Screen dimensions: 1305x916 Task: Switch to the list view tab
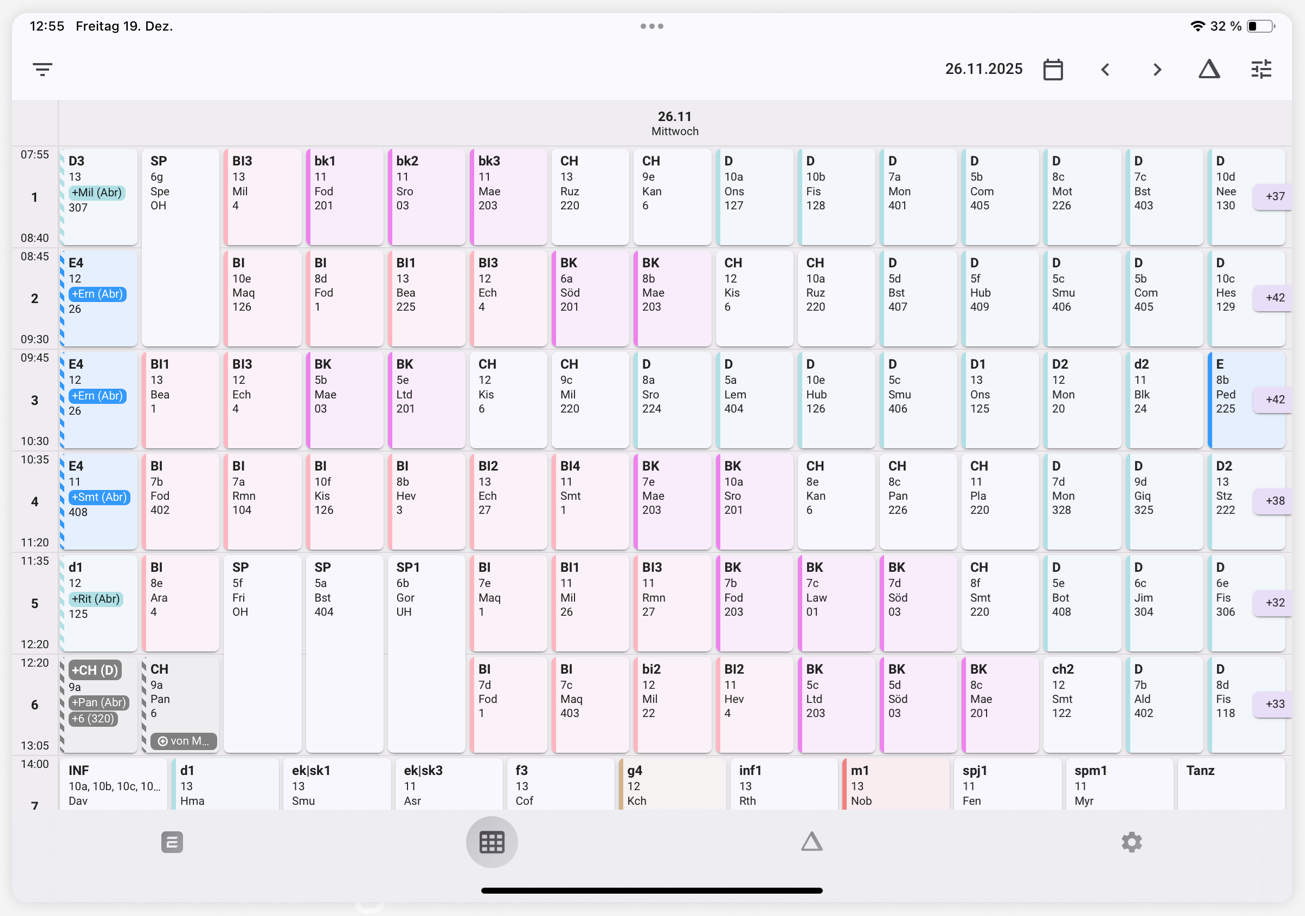click(172, 842)
